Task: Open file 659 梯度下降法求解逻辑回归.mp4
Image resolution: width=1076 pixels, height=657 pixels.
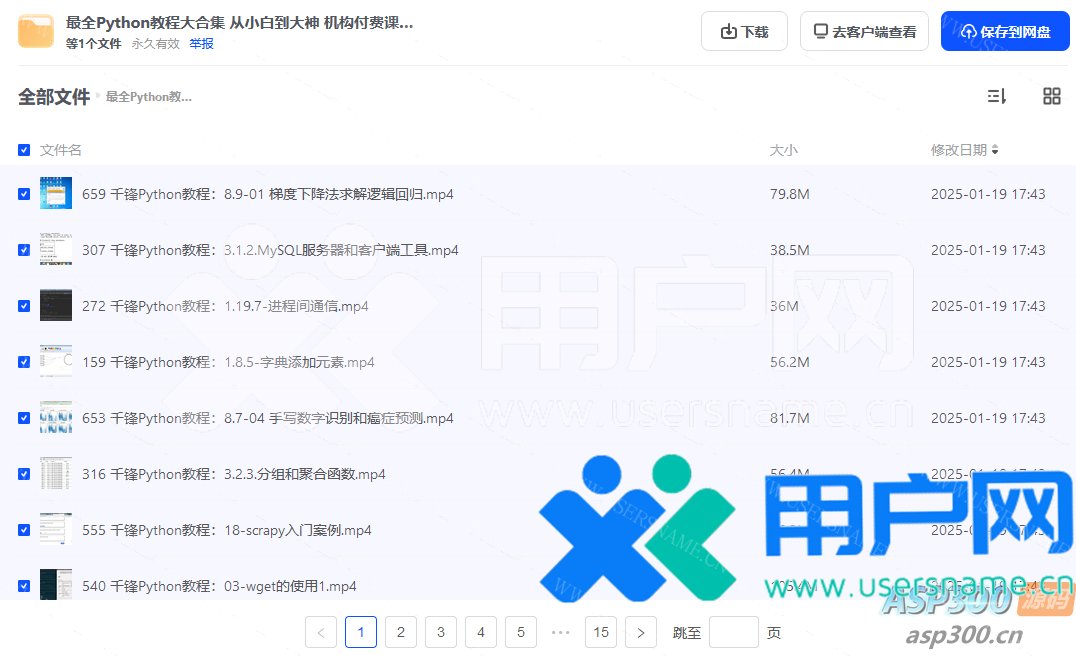Action: click(x=268, y=194)
